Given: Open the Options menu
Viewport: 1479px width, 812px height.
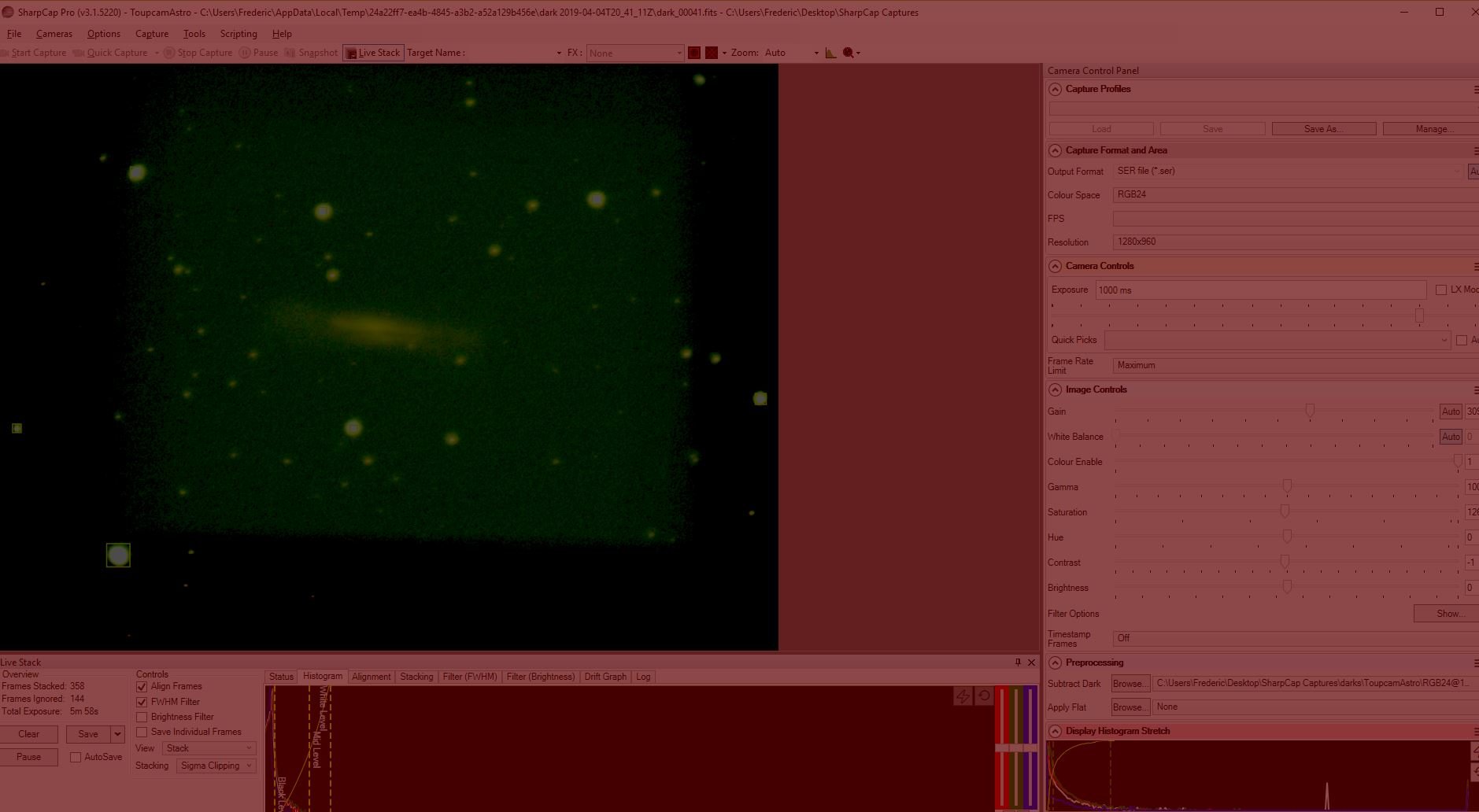Looking at the screenshot, I should 104,34.
